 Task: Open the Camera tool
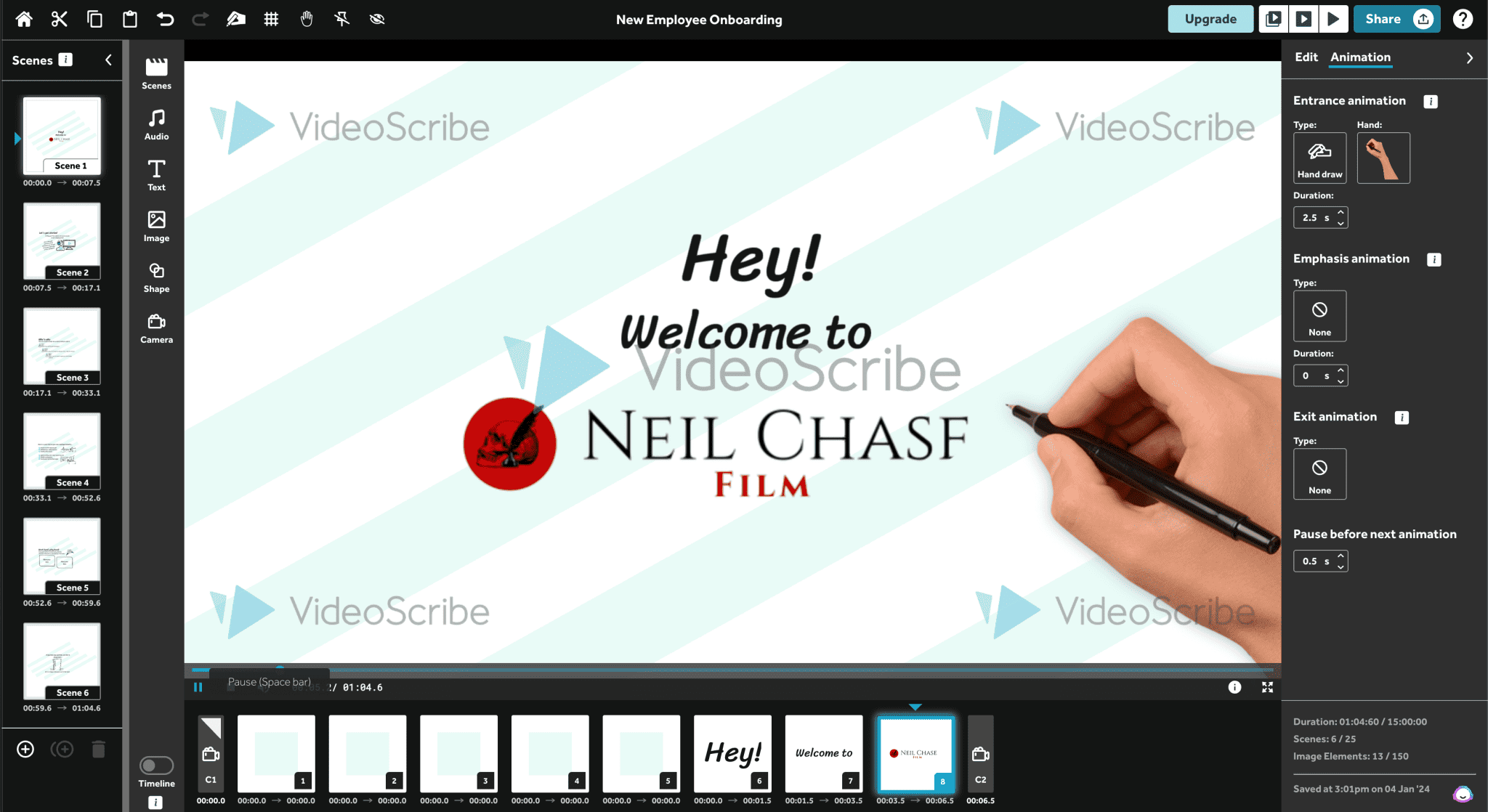click(x=156, y=328)
